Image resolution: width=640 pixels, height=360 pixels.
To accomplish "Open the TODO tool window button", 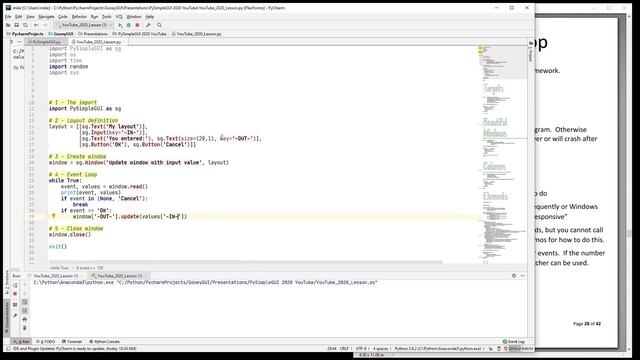I will click(x=45, y=341).
